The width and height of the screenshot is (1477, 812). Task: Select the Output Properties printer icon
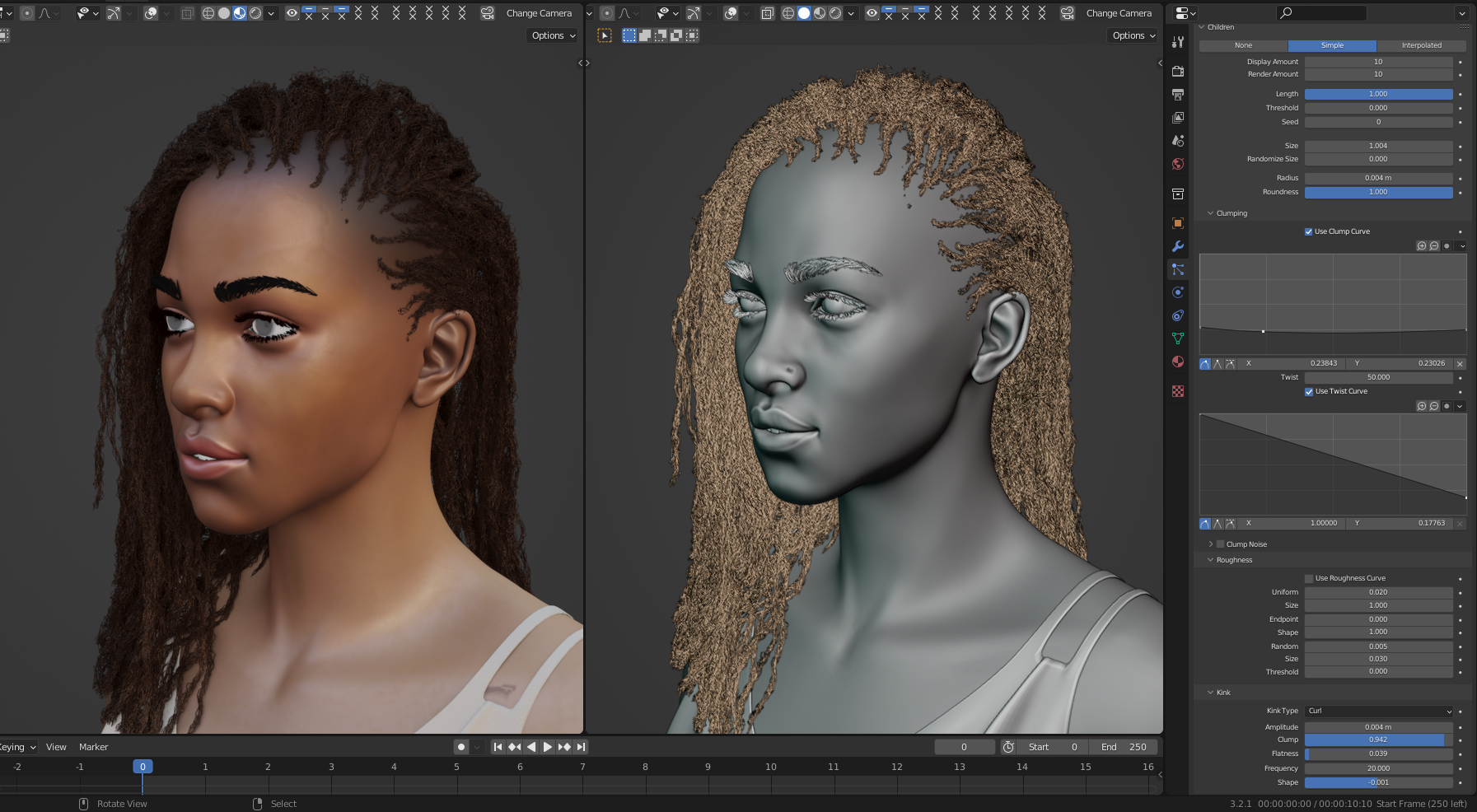tap(1179, 93)
